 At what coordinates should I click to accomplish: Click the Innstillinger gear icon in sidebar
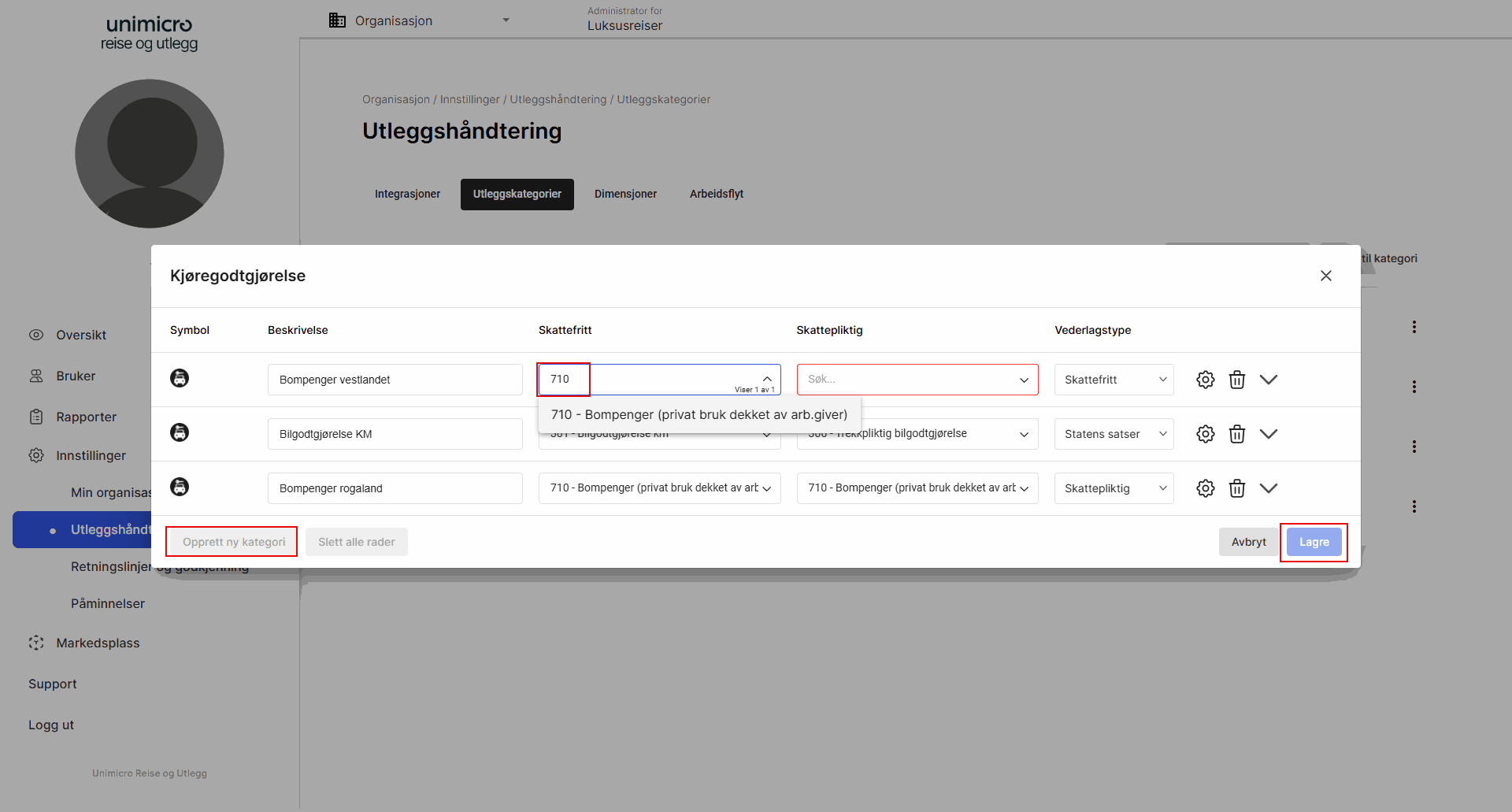coord(36,455)
